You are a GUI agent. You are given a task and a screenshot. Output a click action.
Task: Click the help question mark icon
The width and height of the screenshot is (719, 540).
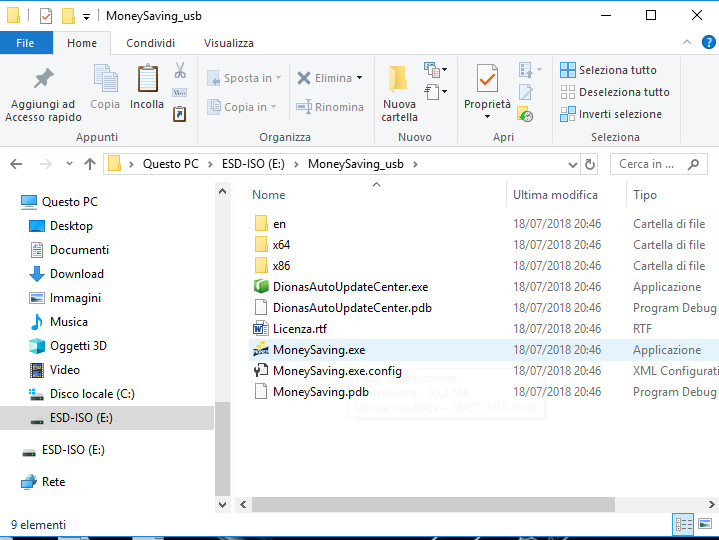(708, 42)
